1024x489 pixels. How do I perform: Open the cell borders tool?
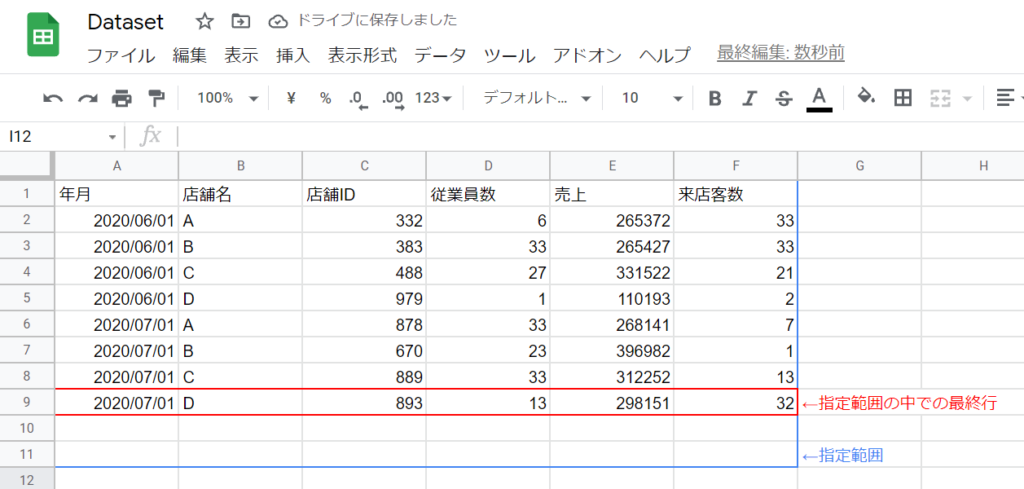(x=903, y=98)
